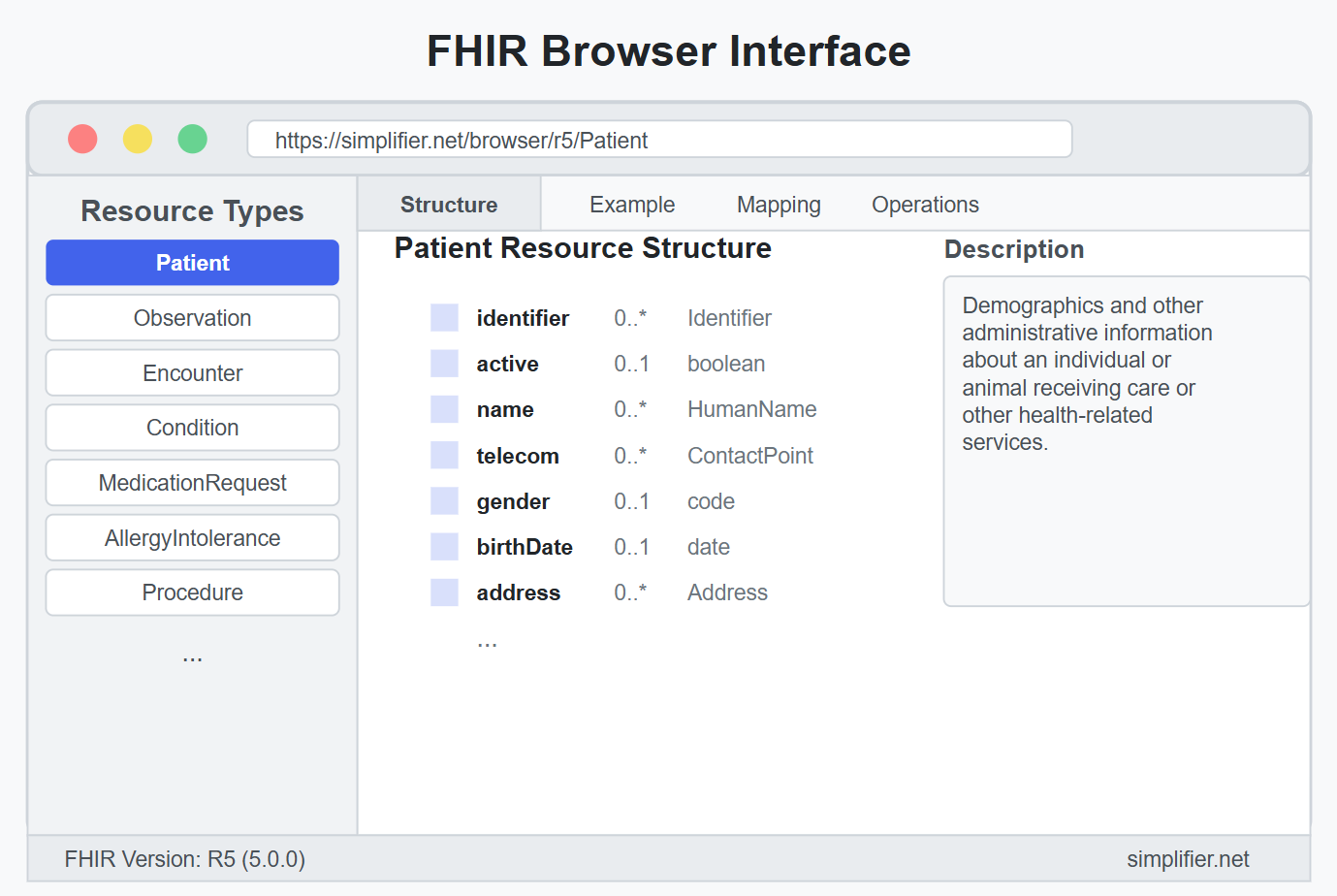Open the Mapping tab
1337x896 pixels.
tap(779, 205)
